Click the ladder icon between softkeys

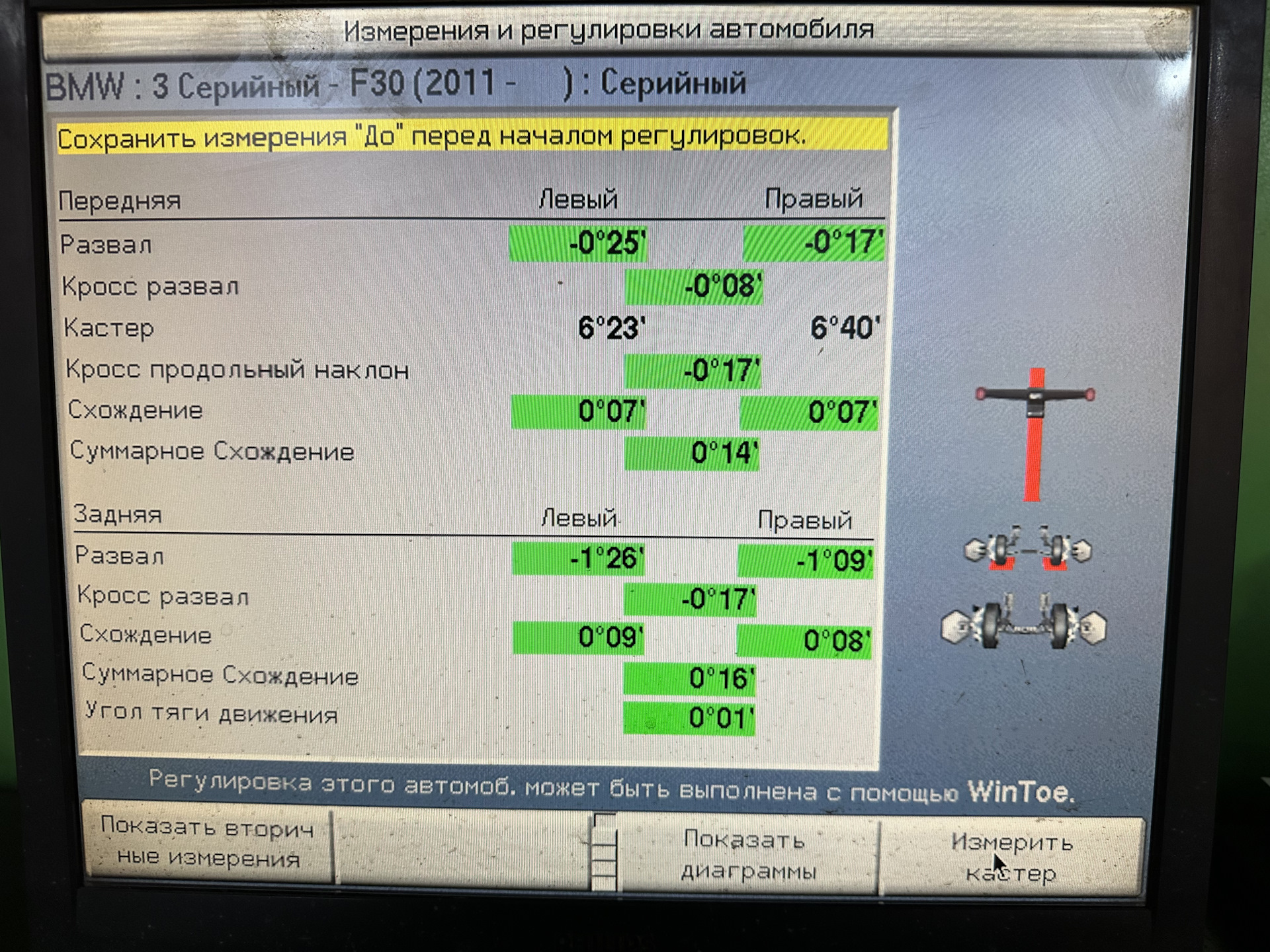[604, 852]
